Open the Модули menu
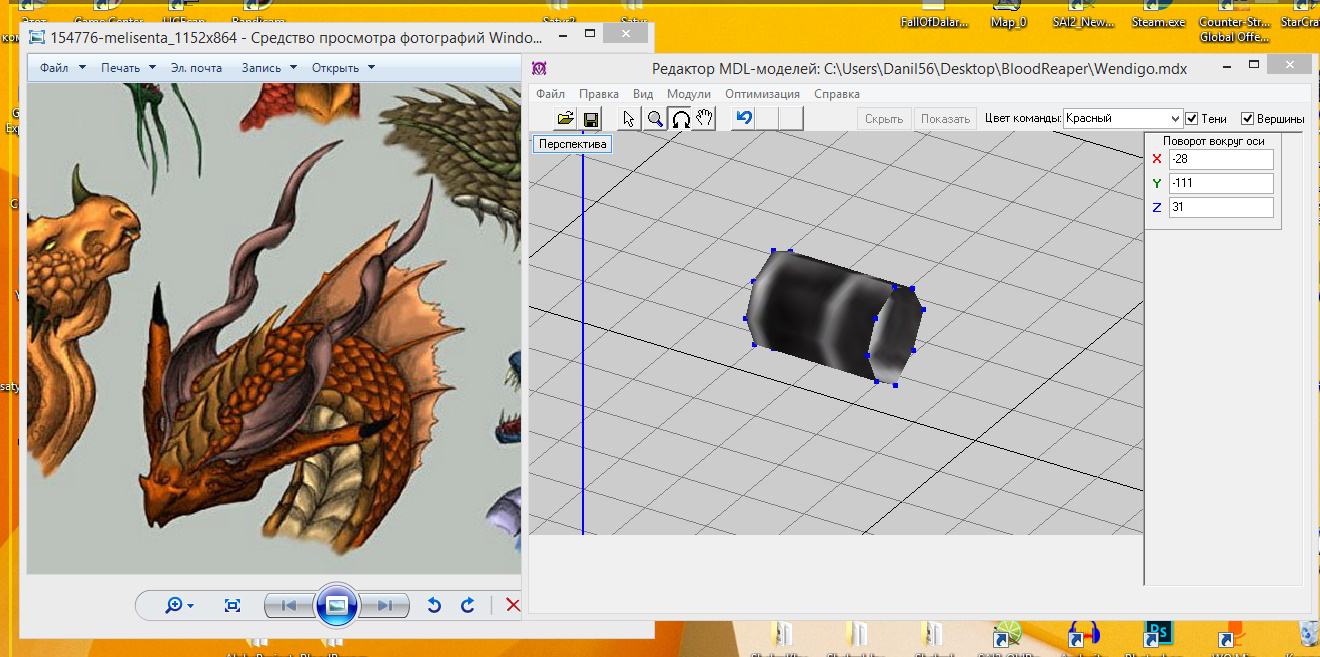The height and width of the screenshot is (657, 1320). tap(689, 94)
